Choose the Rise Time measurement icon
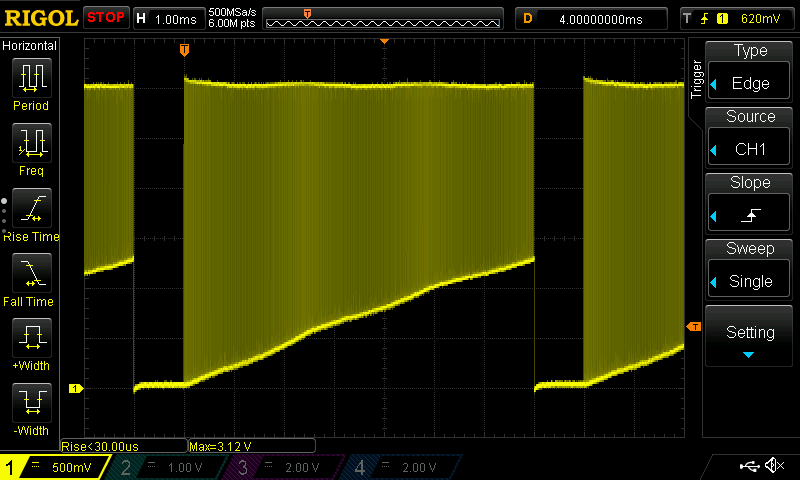 coord(30,210)
